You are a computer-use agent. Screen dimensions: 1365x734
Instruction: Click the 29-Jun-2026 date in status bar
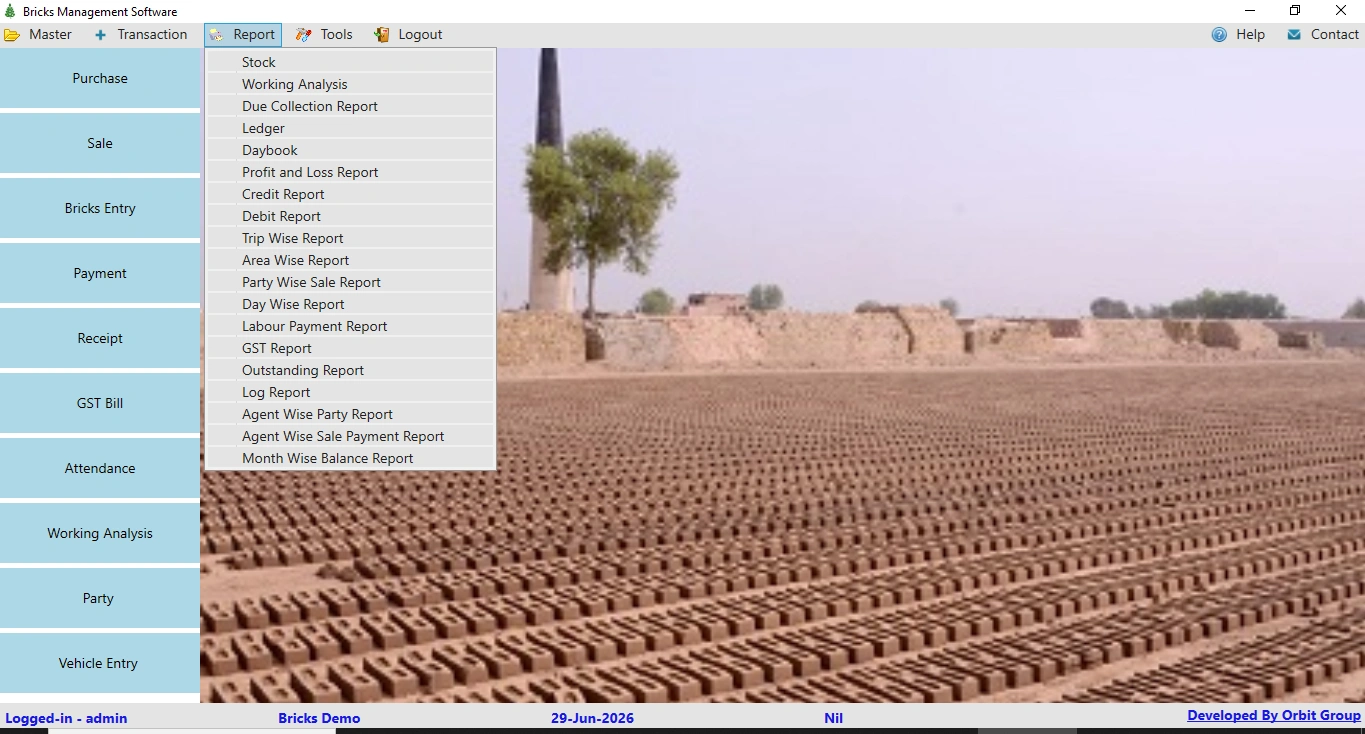pyautogui.click(x=592, y=718)
